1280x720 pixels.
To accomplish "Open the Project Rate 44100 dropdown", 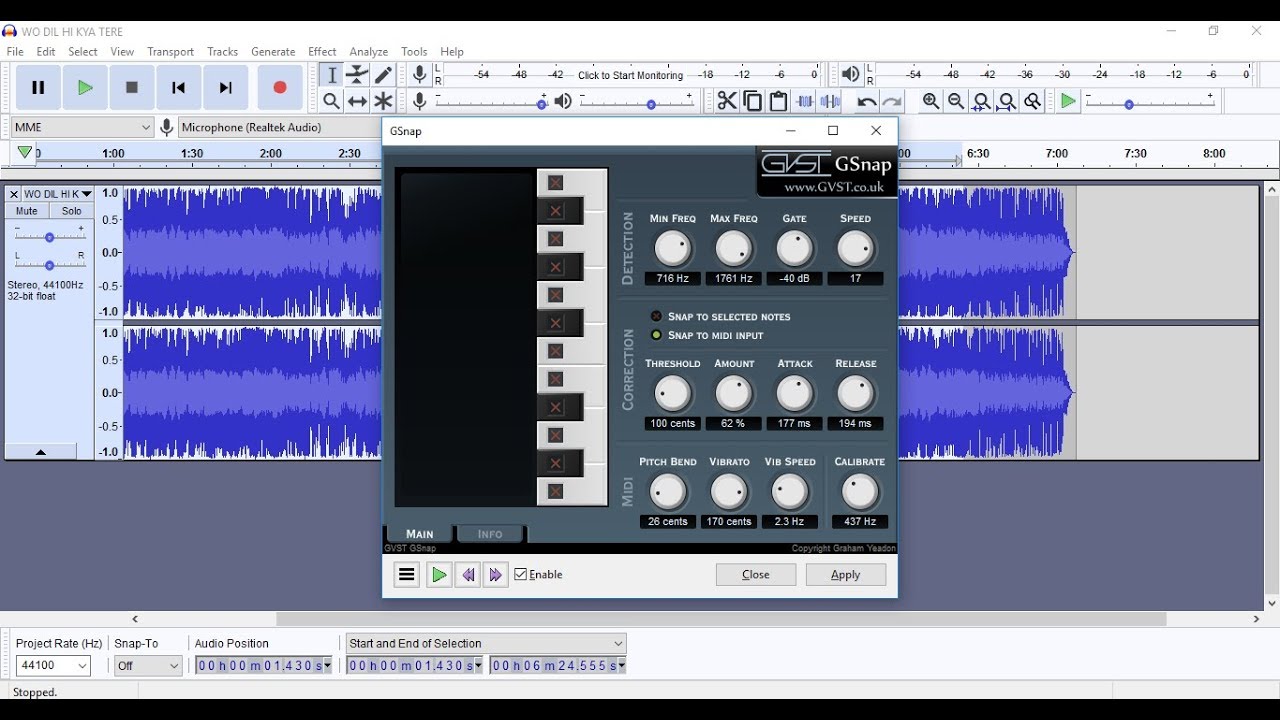I will 54,665.
